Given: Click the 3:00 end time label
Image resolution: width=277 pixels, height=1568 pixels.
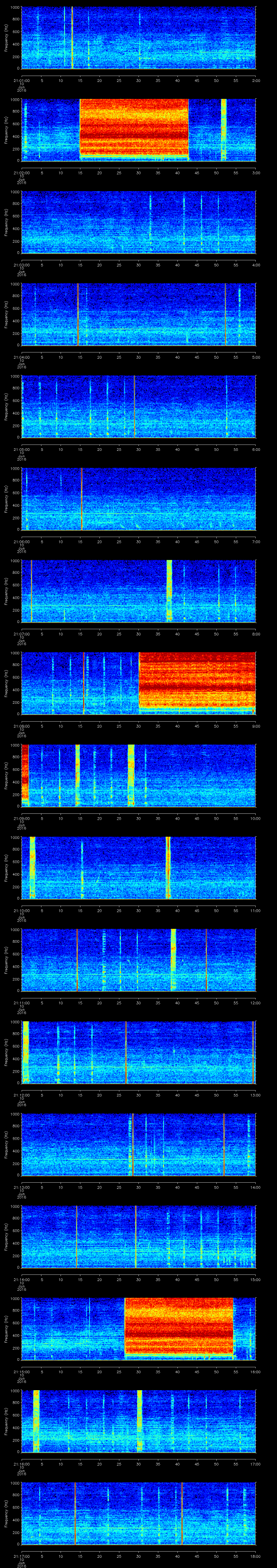Looking at the screenshot, I should coord(256,173).
